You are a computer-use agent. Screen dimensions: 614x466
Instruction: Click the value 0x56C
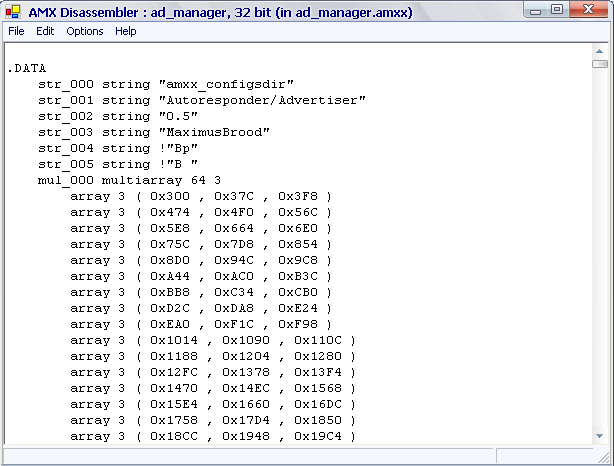point(298,212)
